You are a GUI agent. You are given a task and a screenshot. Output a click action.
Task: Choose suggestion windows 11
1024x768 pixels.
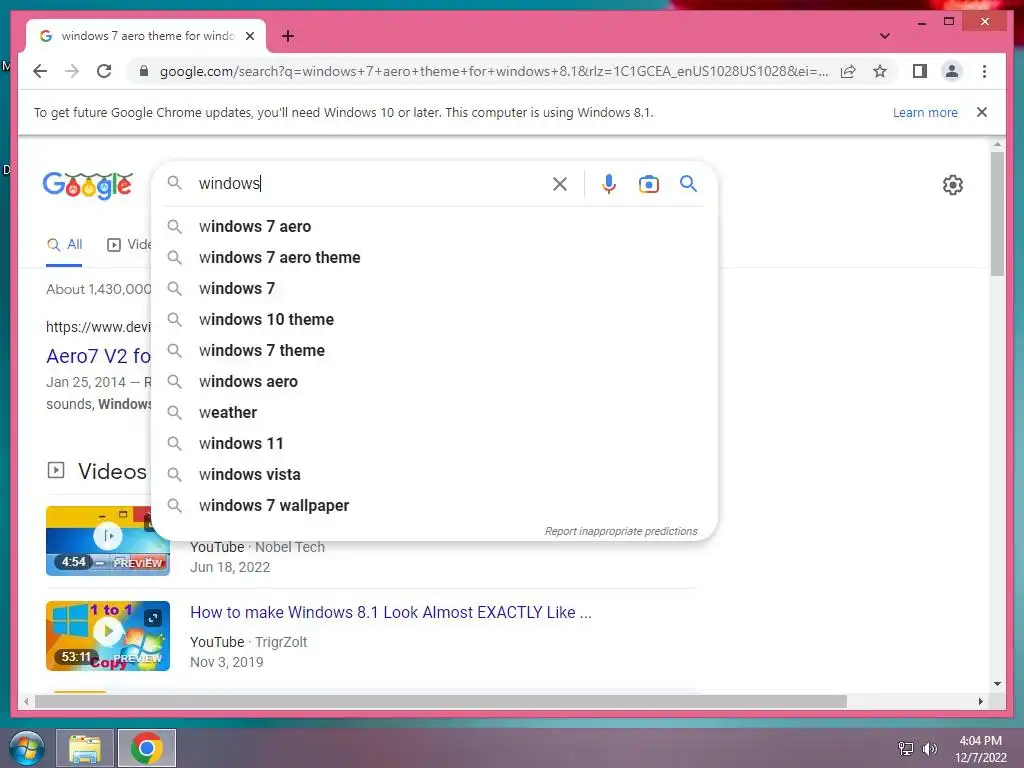434,443
